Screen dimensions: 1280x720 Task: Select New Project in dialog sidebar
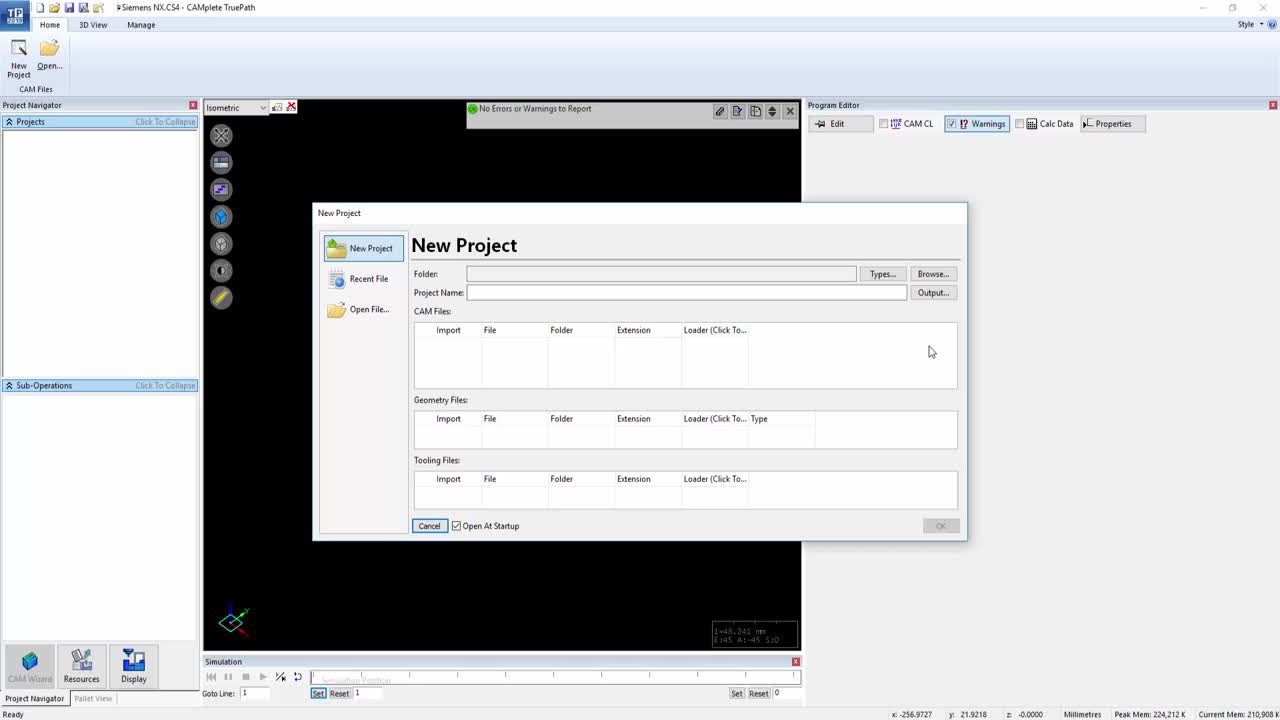click(363, 248)
